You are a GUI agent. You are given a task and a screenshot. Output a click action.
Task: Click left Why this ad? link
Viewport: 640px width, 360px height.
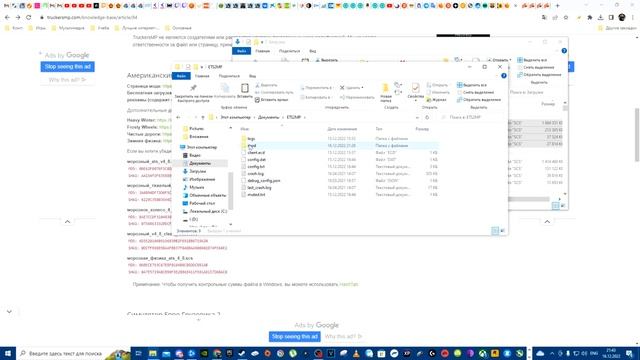click(67, 80)
